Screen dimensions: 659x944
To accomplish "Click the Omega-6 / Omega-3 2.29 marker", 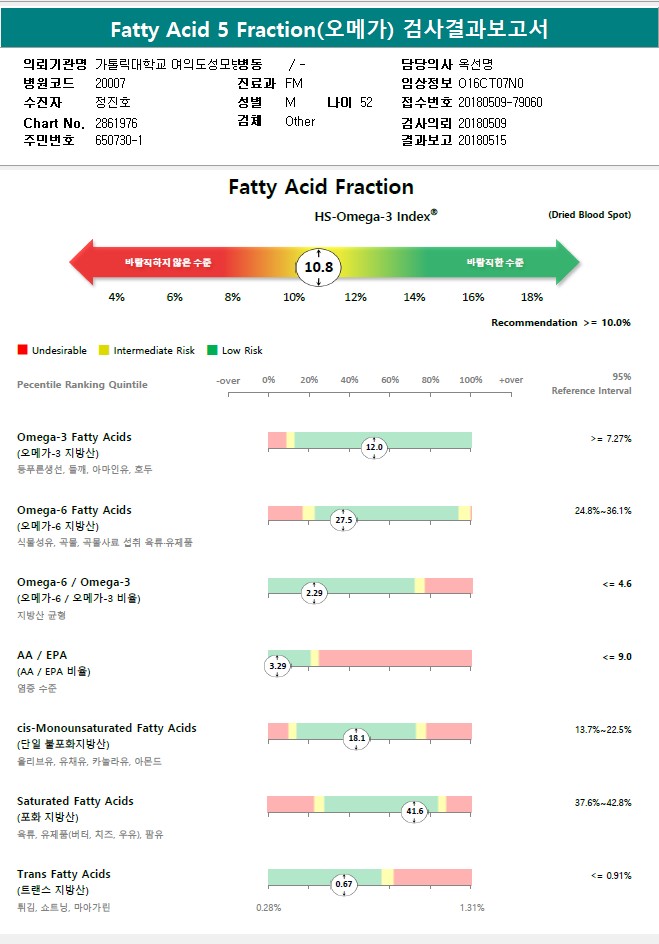I will (315, 593).
